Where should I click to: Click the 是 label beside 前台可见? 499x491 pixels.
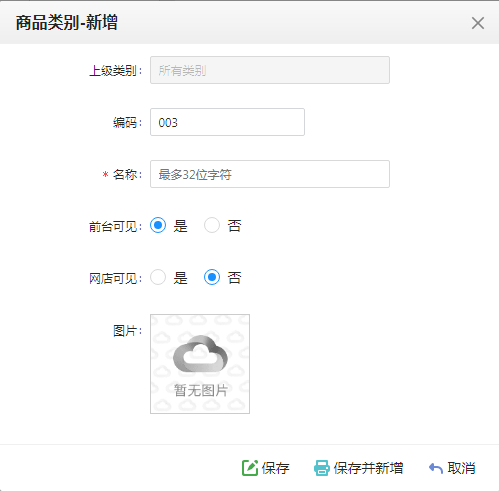tap(180, 226)
